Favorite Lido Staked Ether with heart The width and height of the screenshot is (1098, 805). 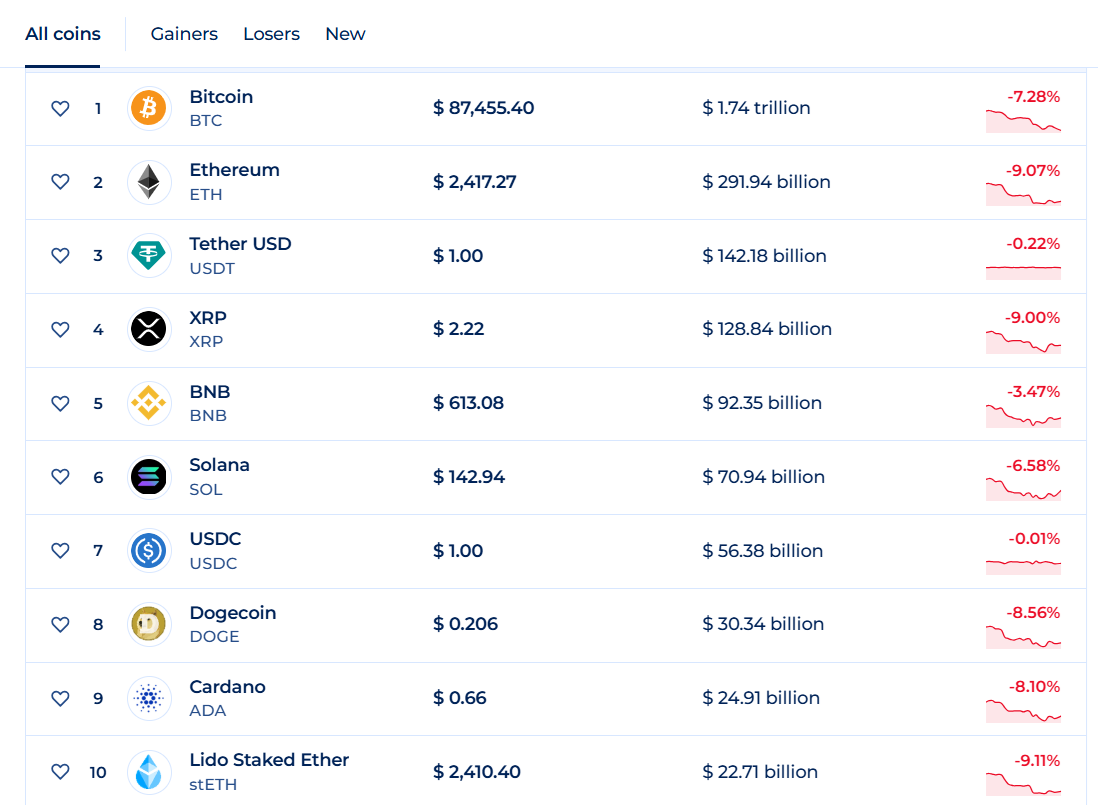(60, 772)
